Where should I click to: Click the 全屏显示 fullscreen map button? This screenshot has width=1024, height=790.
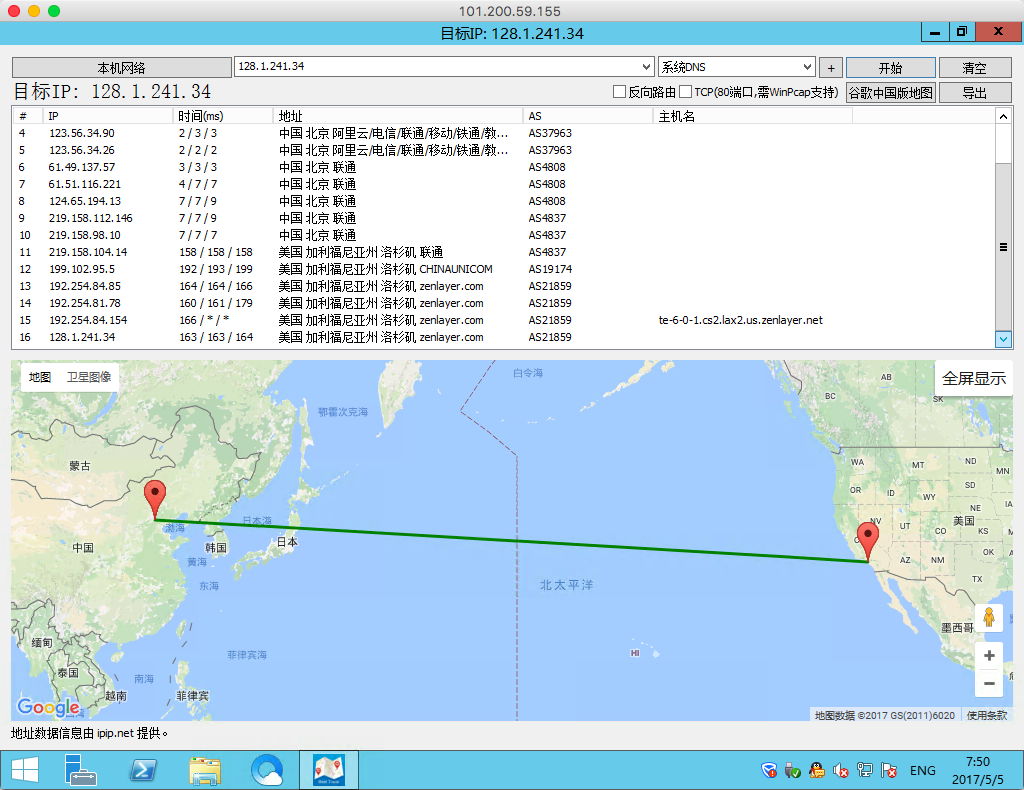point(973,378)
